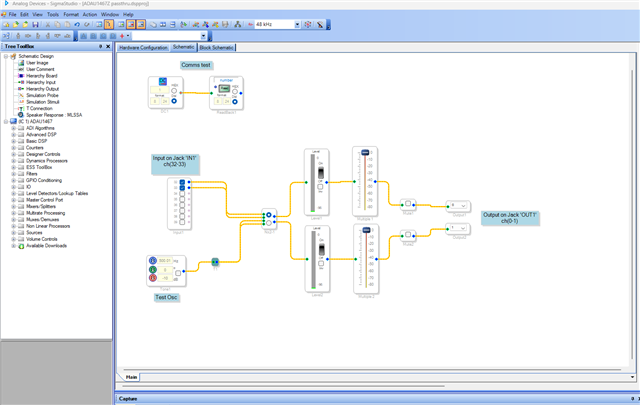Expand the ADI Algorithms folder

click(13, 128)
